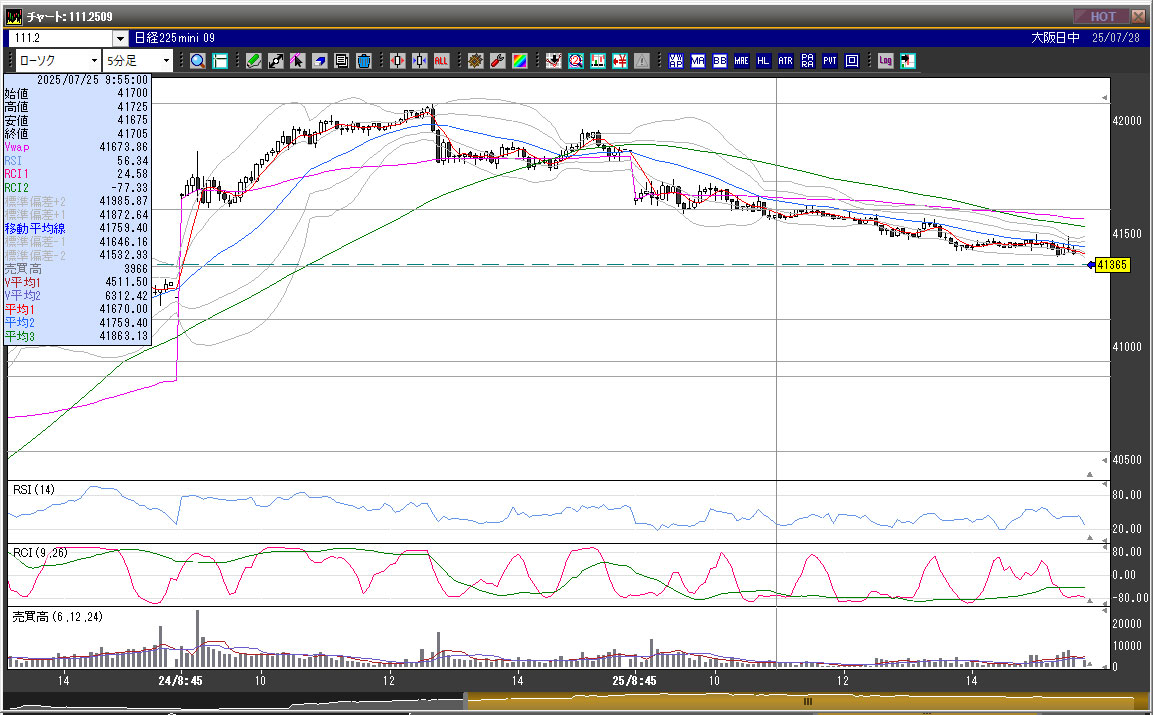Click the red ALL toolbar button
Viewport: 1153px width, 715px height.
[x=441, y=61]
